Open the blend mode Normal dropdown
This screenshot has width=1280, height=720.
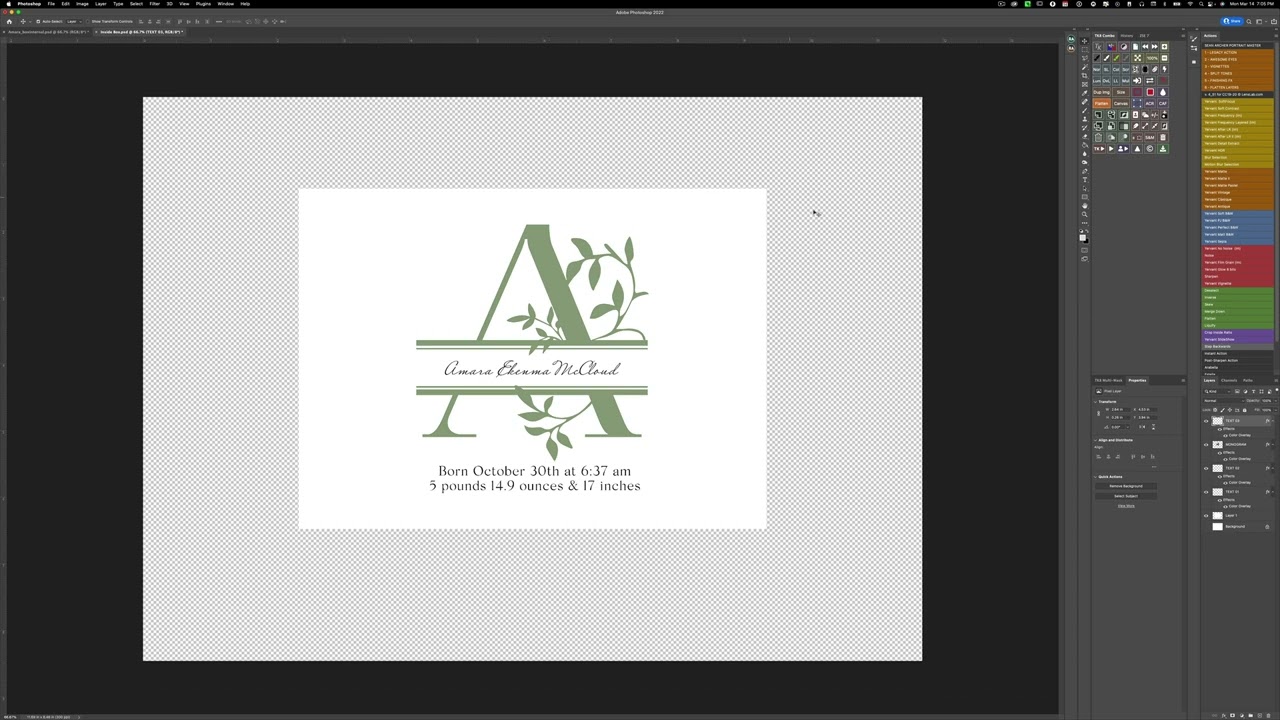[x=1224, y=401]
